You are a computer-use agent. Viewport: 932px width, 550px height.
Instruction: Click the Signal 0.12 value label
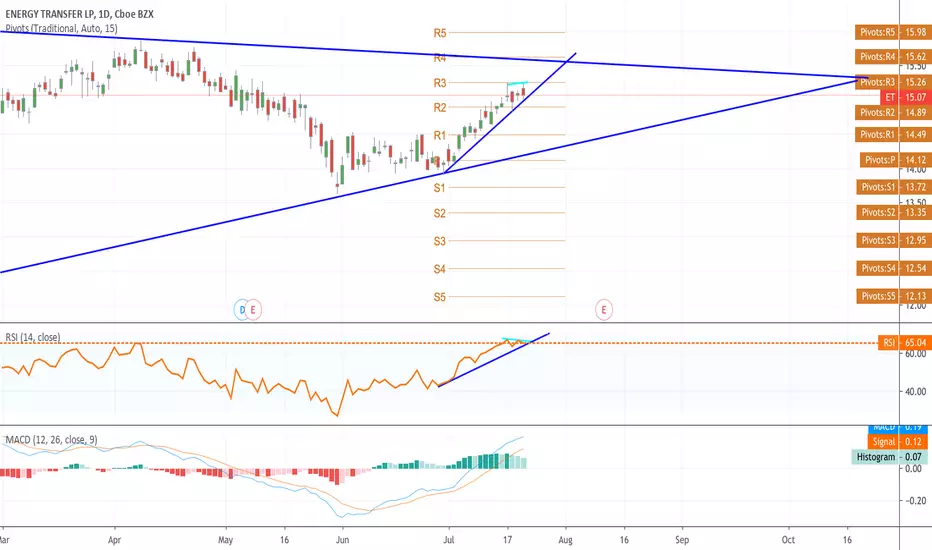point(897,442)
